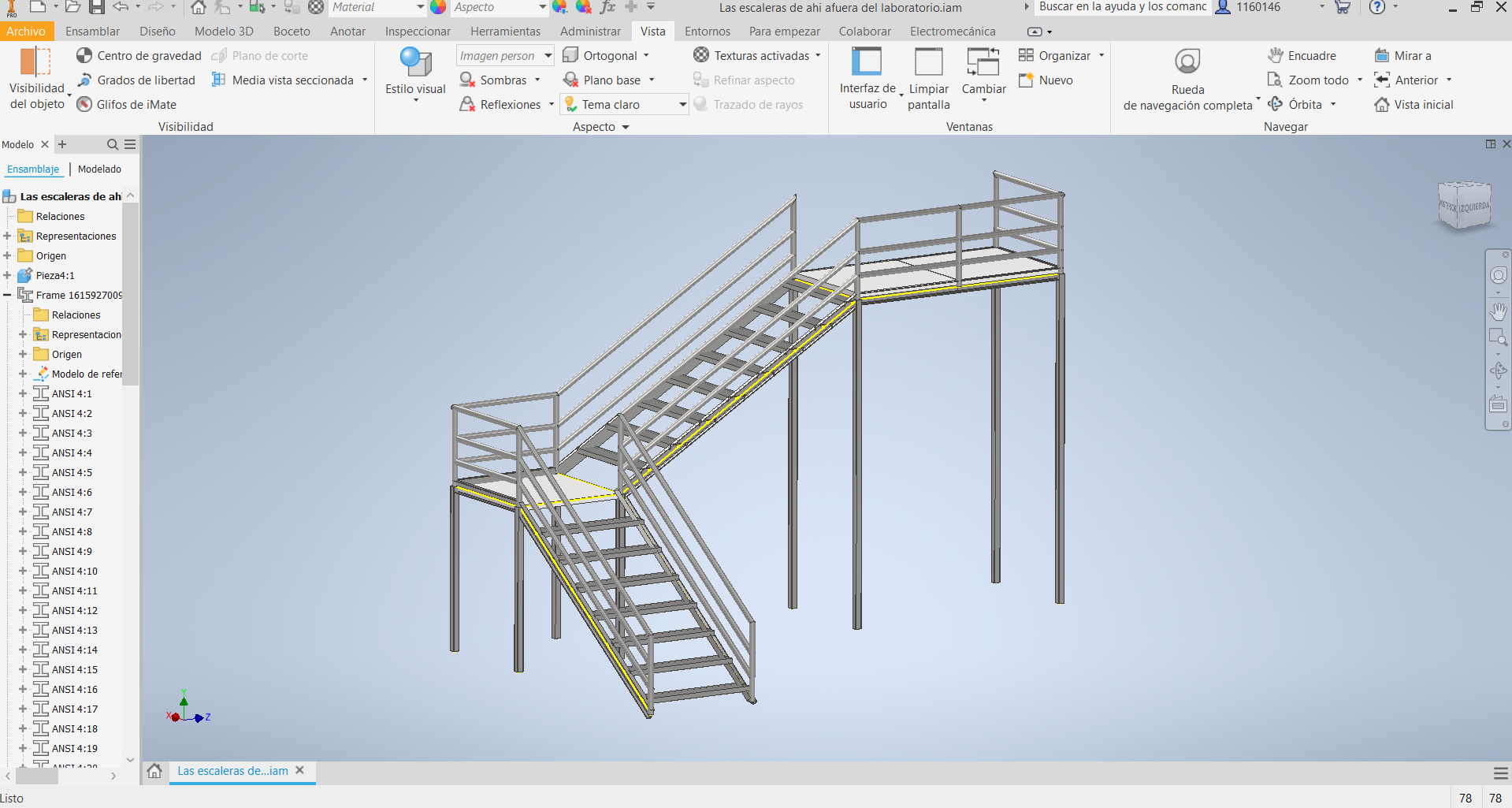Go to Anterior view
1512x808 pixels.
pyautogui.click(x=1406, y=80)
